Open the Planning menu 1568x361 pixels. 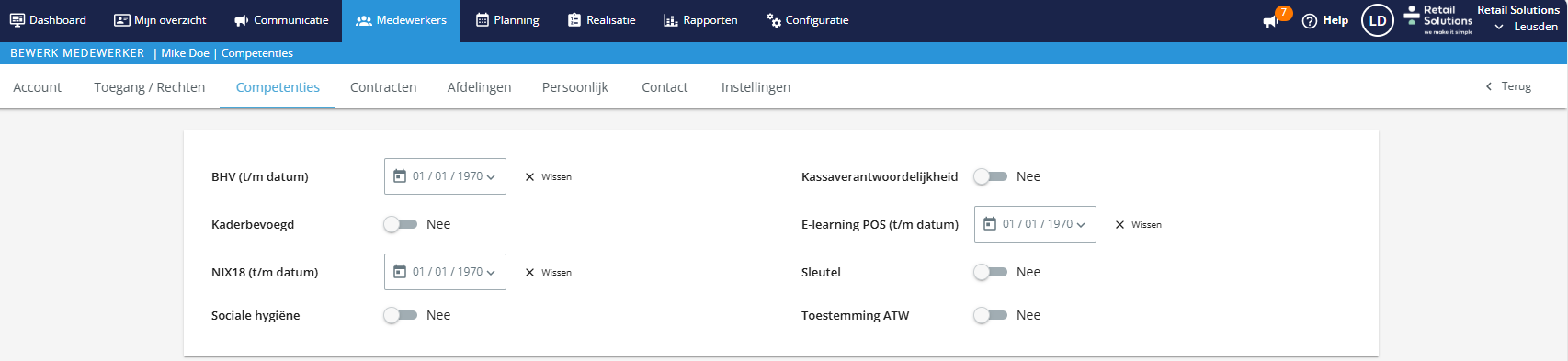pyautogui.click(x=507, y=20)
